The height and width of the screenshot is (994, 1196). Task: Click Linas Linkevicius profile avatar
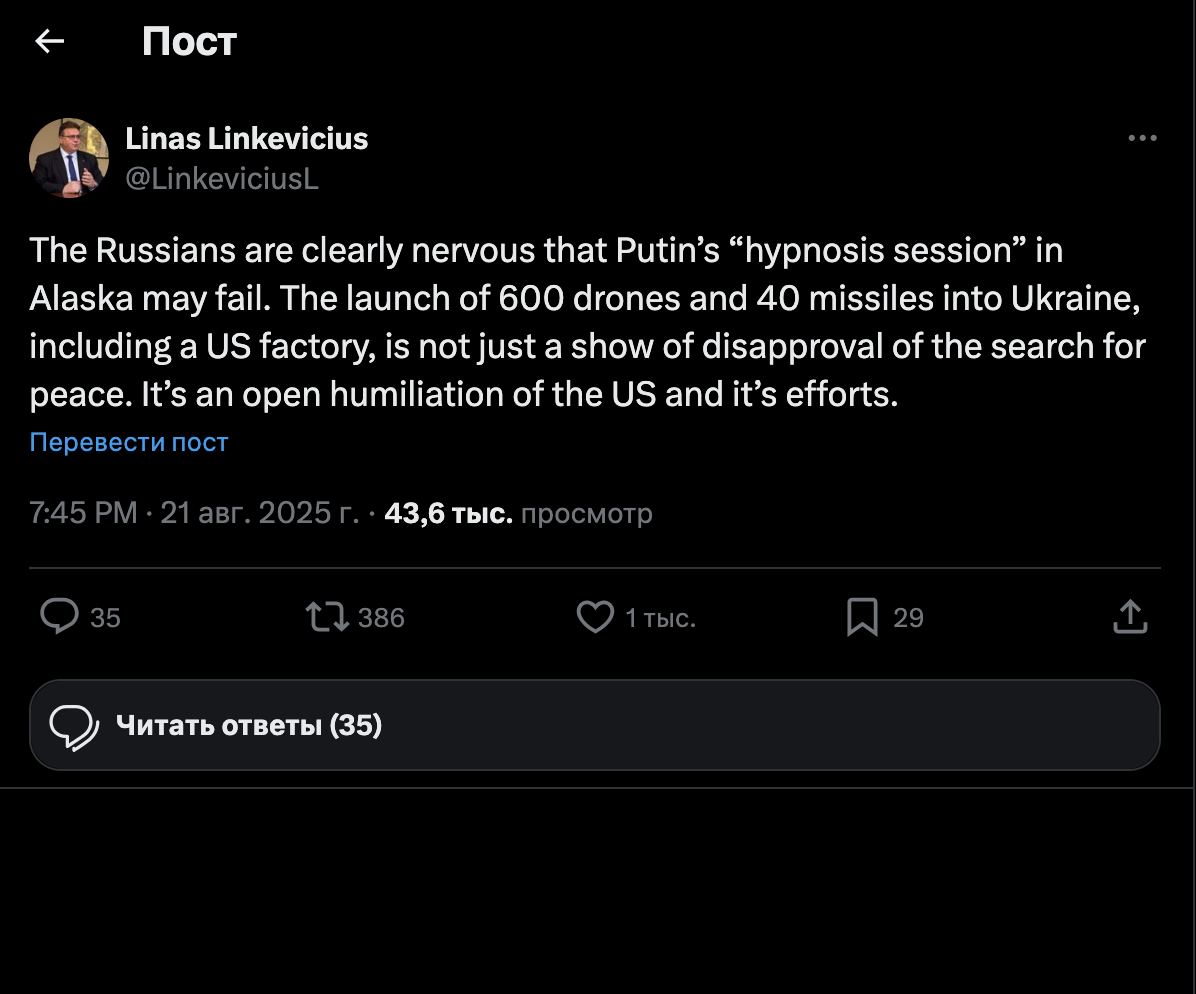69,157
